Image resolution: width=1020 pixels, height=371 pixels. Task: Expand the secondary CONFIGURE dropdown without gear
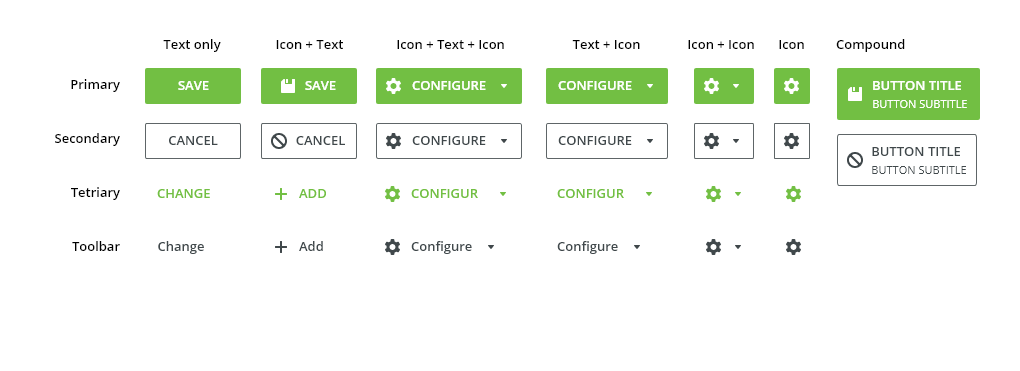coord(607,141)
